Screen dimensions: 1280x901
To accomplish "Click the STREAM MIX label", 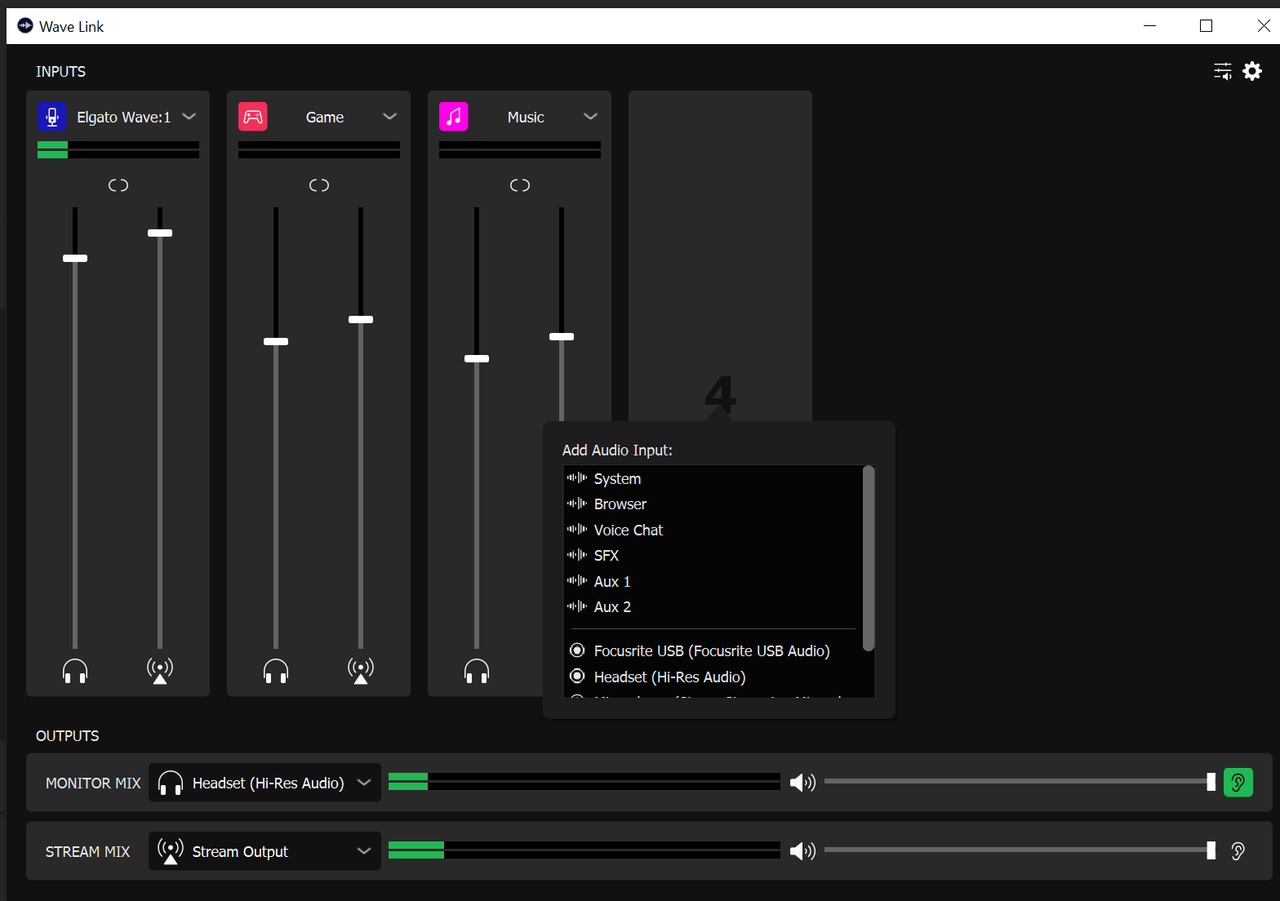I will (88, 852).
